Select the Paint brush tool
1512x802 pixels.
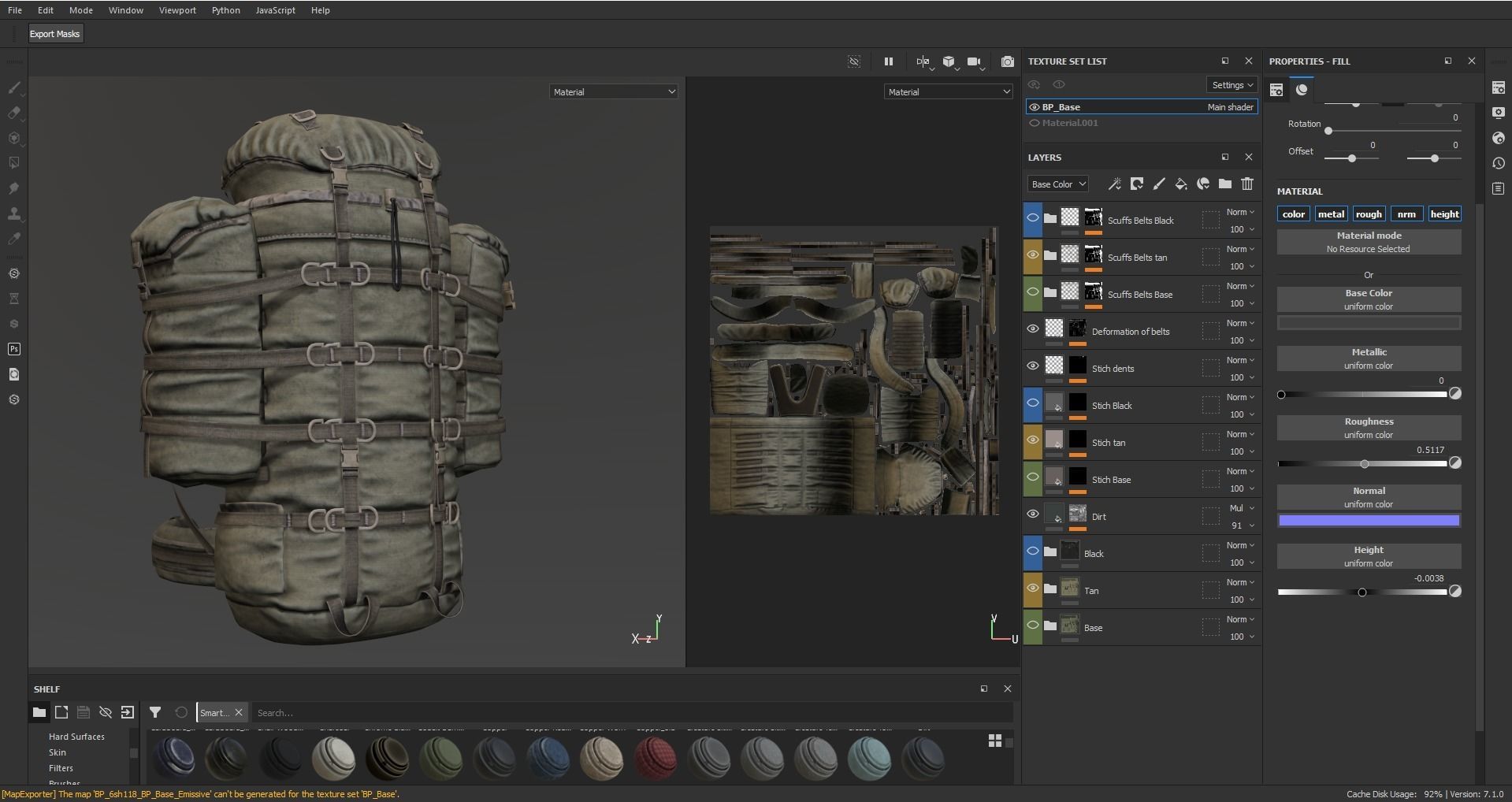coord(14,87)
